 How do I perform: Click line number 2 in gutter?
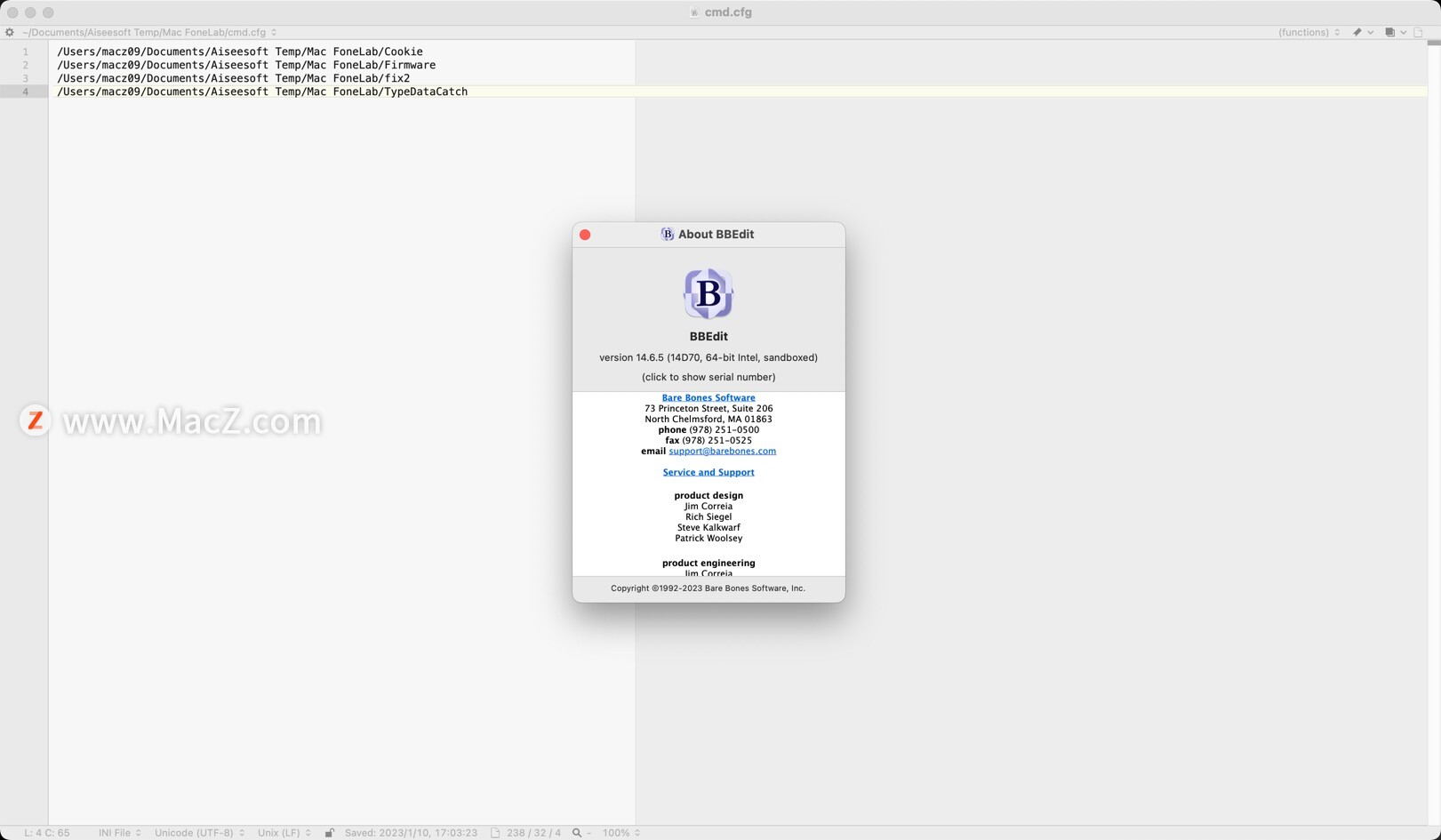coord(25,65)
